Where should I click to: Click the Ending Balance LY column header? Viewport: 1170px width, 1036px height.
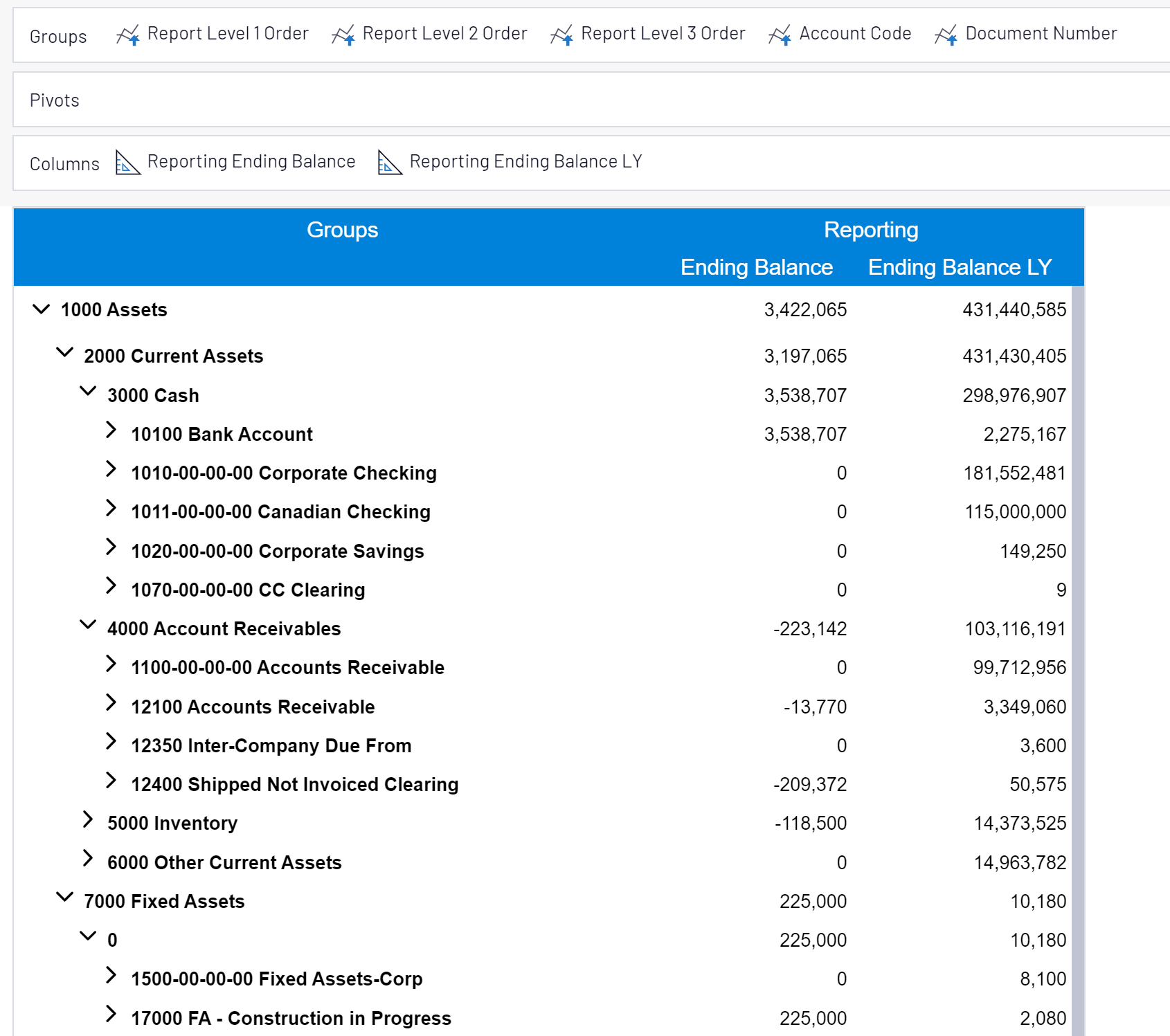960,267
